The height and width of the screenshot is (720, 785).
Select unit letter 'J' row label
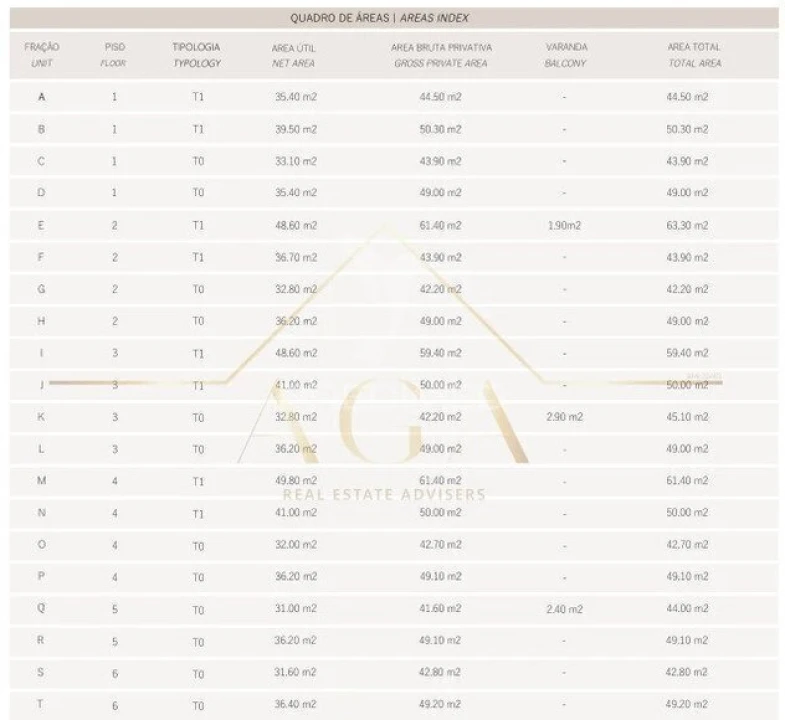click(41, 385)
